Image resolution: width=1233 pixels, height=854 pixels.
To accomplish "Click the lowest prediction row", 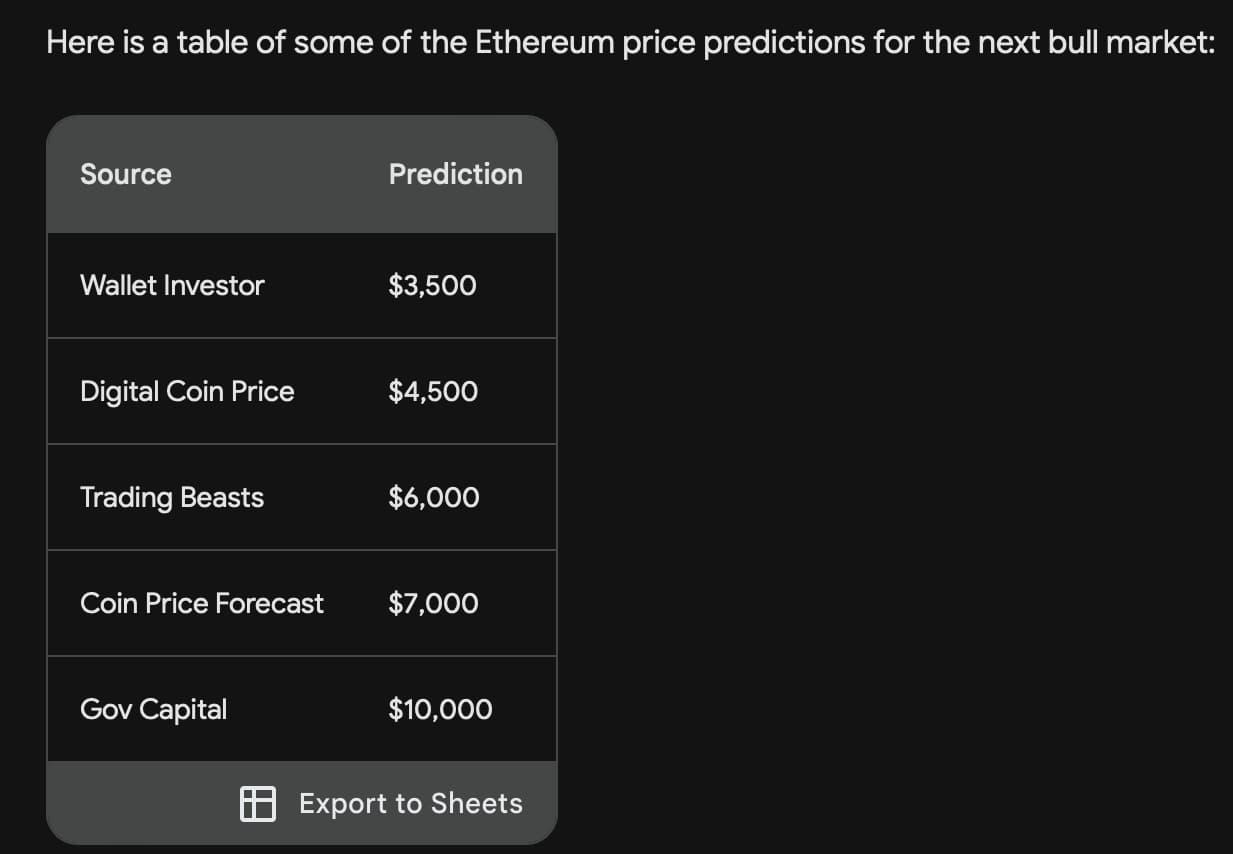I will point(302,285).
